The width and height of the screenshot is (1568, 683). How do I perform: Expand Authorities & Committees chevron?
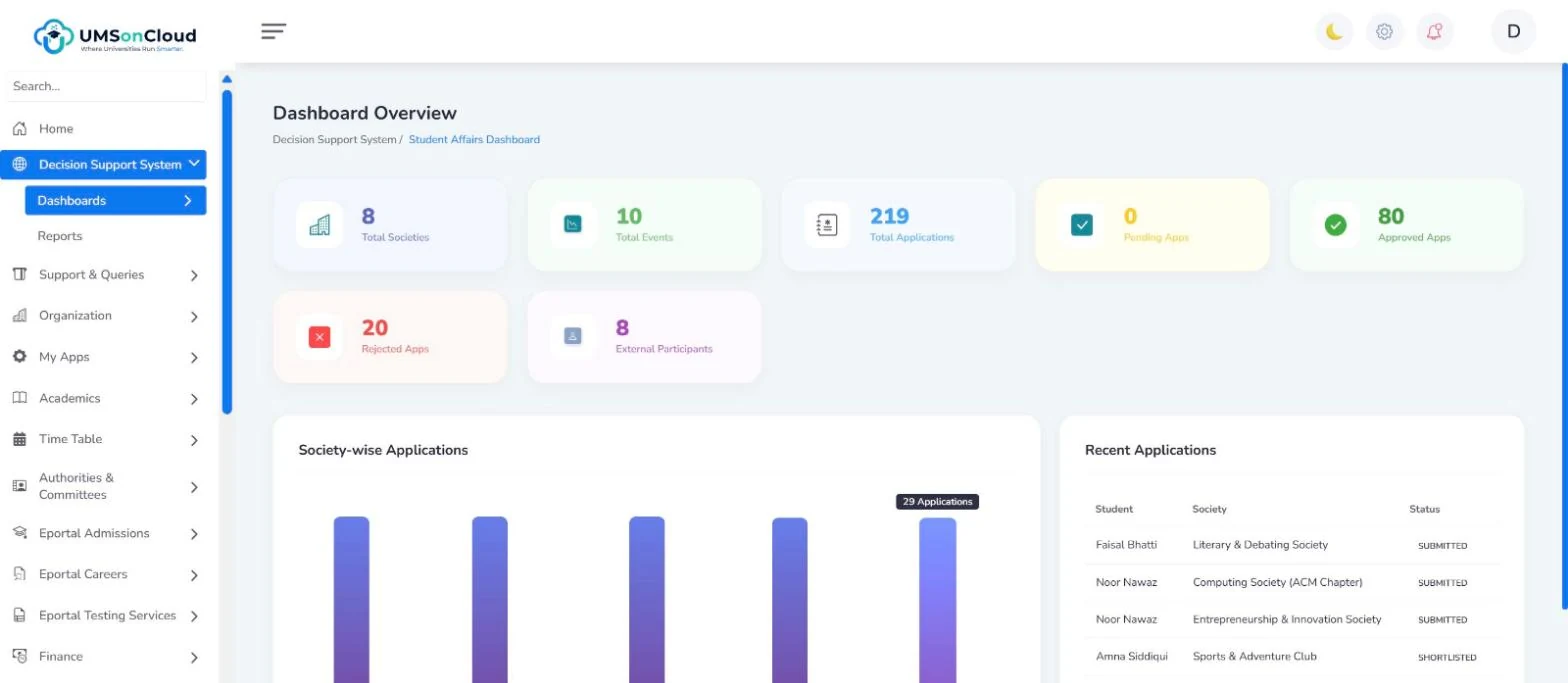(x=194, y=487)
